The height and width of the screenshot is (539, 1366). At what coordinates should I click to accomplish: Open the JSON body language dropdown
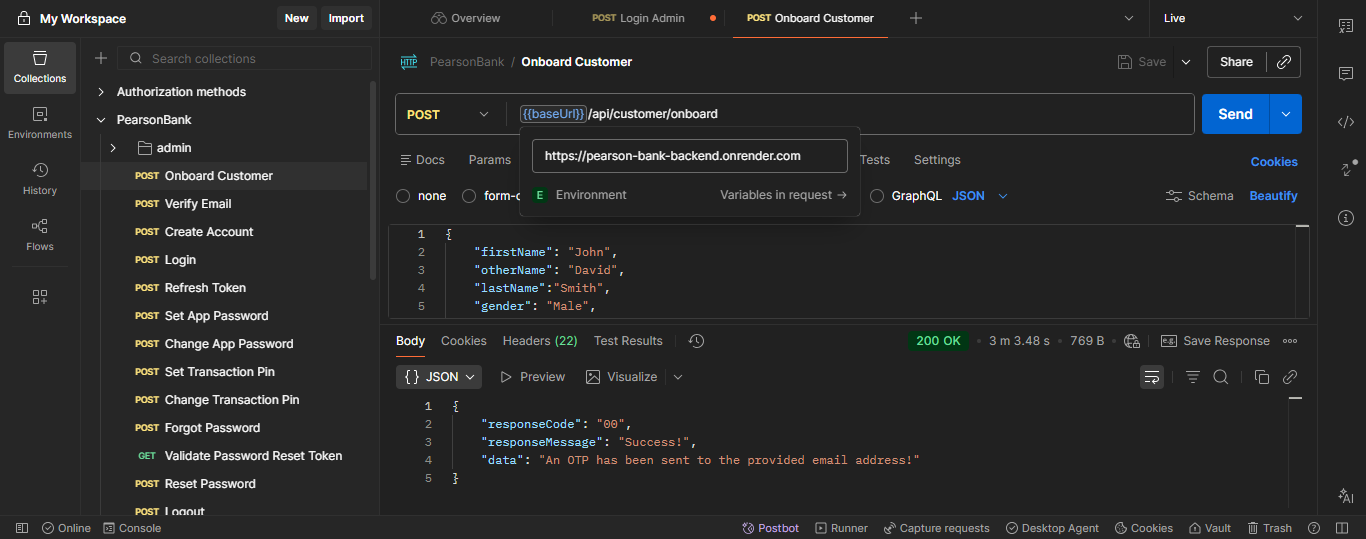click(x=980, y=196)
